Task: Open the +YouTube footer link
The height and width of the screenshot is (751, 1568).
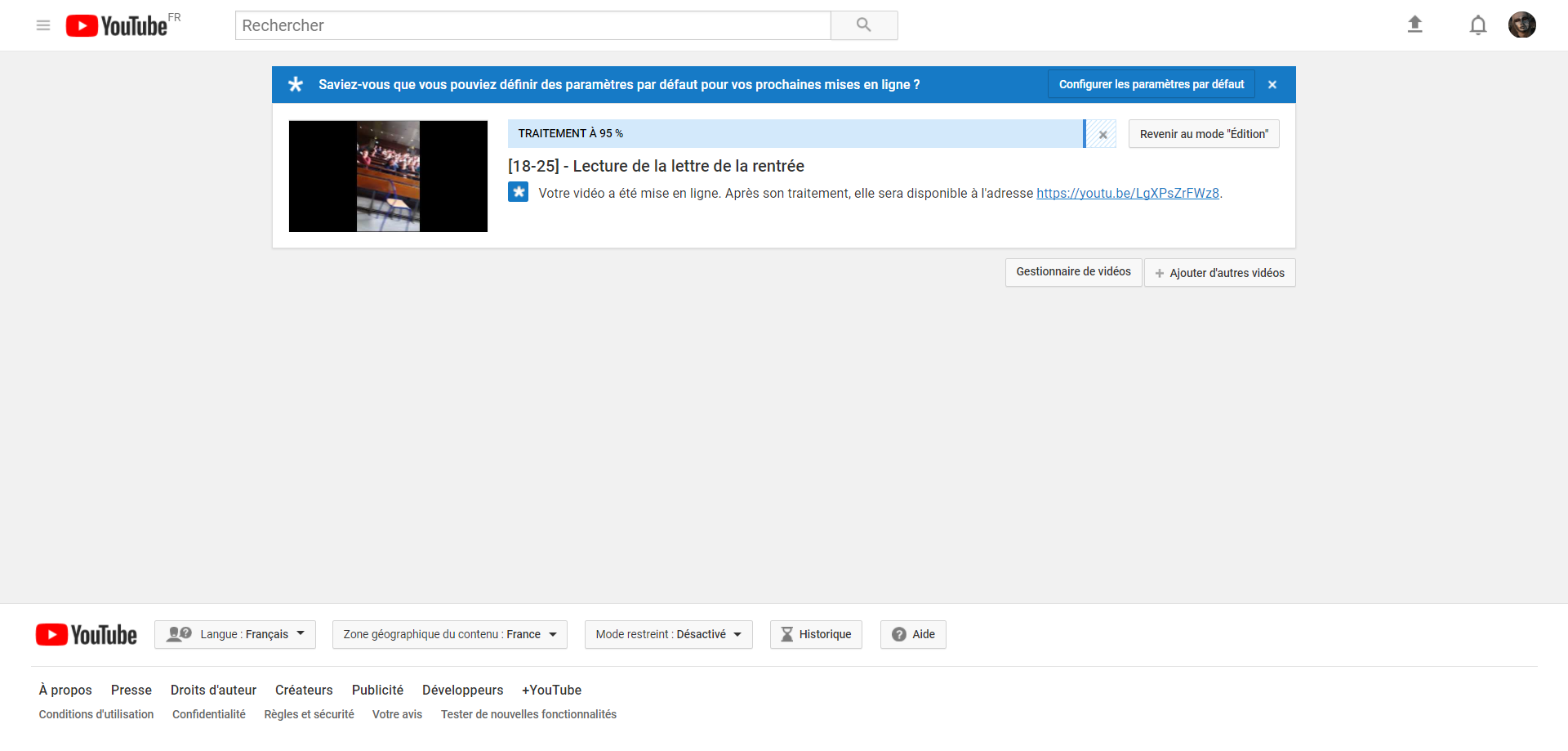Action: pos(551,691)
